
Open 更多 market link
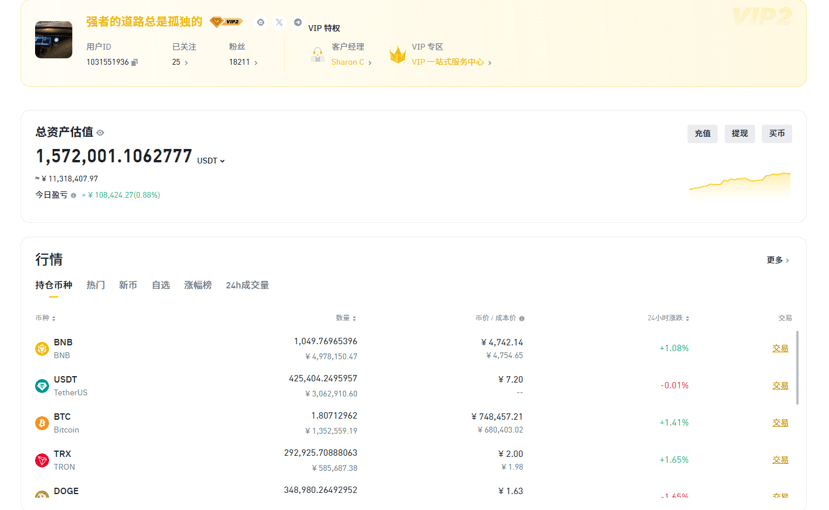click(778, 260)
